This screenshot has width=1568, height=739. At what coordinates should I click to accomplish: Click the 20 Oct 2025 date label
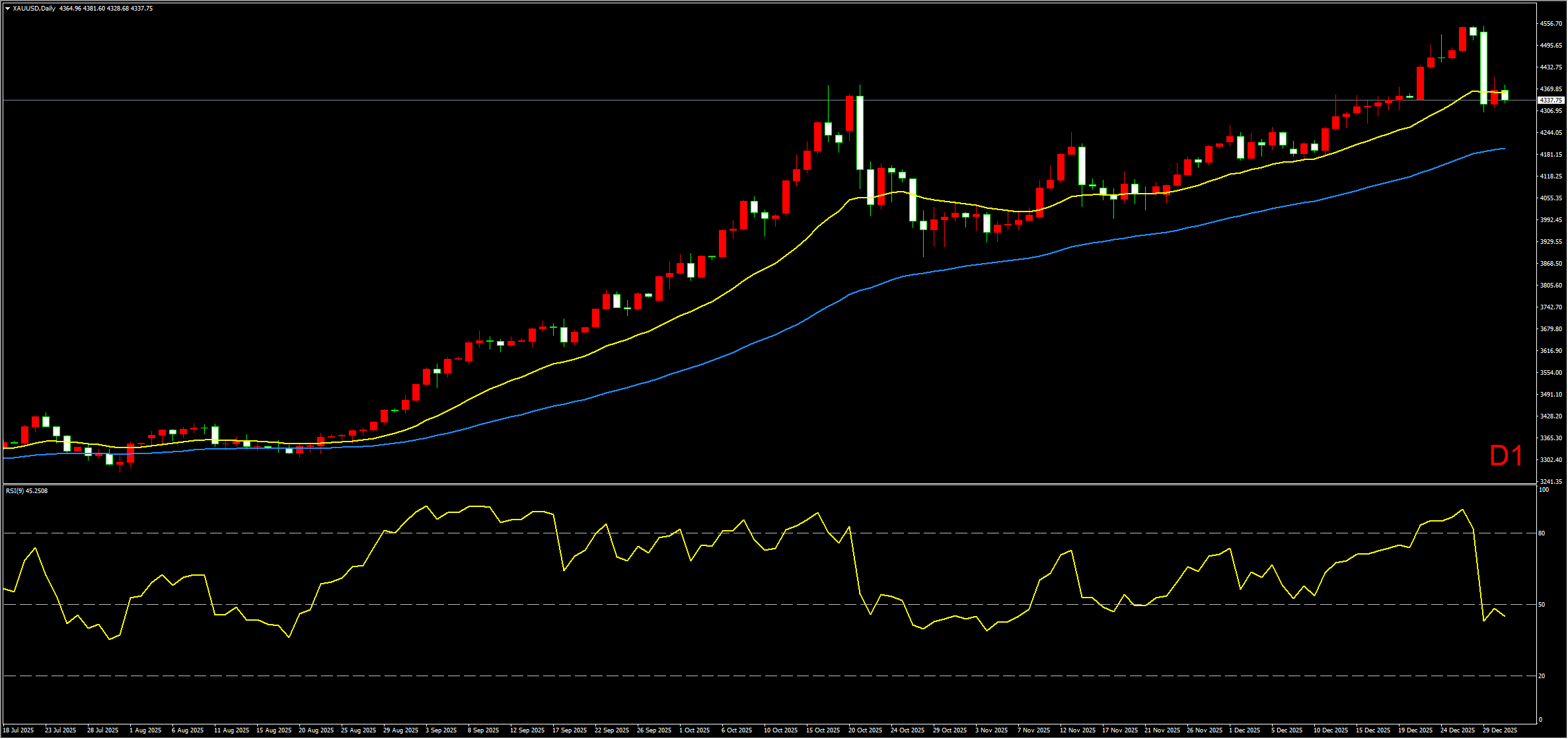(865, 730)
